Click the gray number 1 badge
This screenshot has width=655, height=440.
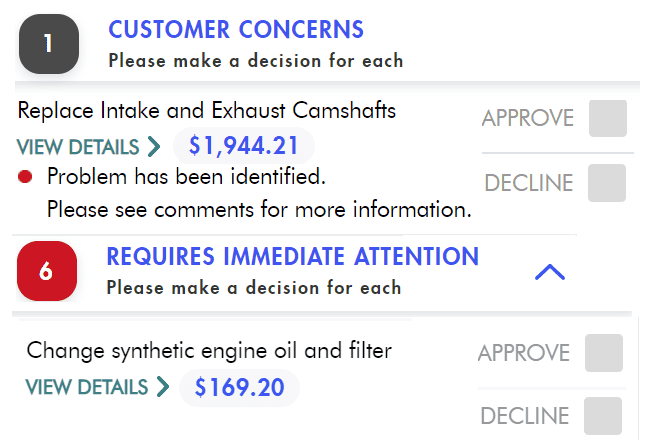(48, 44)
